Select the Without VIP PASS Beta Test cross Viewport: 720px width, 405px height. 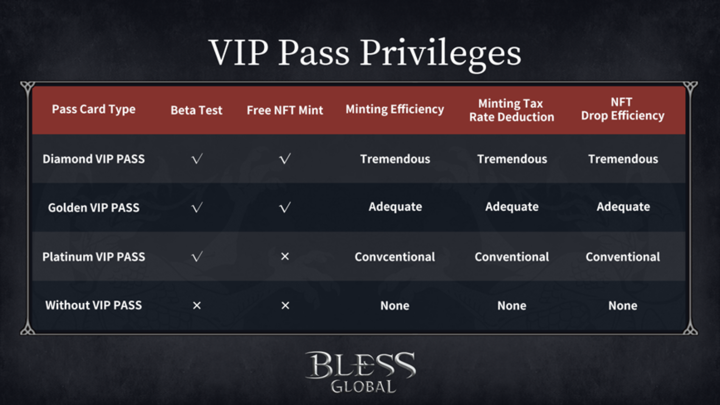tap(196, 306)
